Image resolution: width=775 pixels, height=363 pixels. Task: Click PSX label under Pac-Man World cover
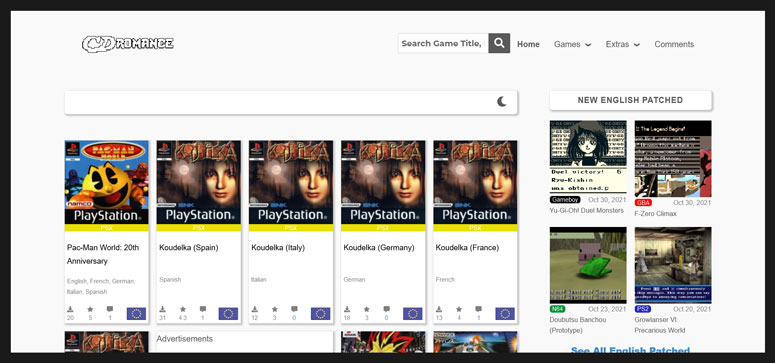pos(106,228)
